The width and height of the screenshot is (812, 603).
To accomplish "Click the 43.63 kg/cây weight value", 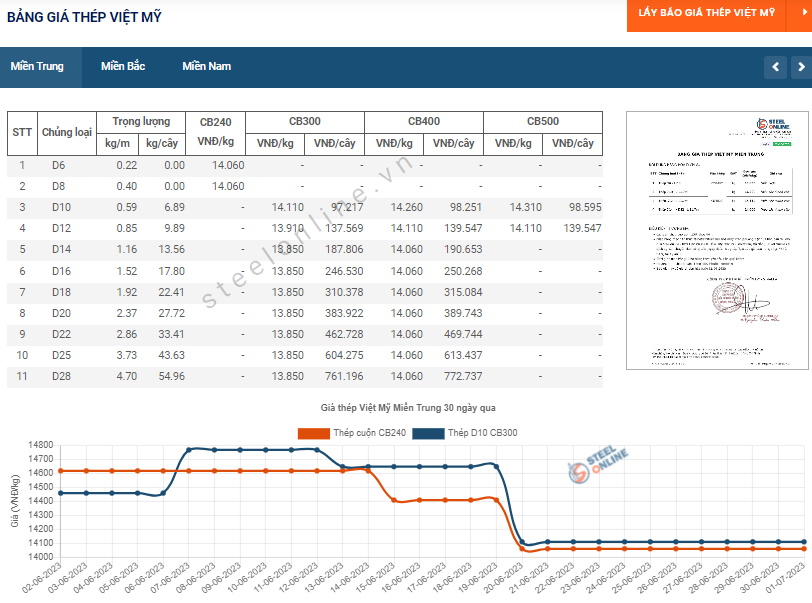I will 171,355.
